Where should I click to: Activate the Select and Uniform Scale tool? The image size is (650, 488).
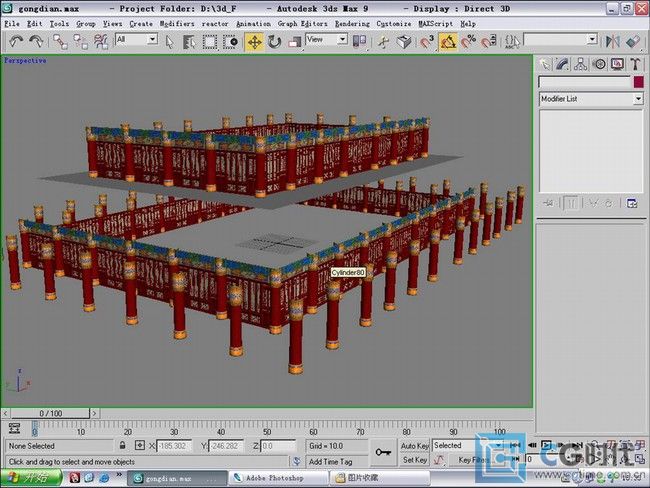pos(294,42)
